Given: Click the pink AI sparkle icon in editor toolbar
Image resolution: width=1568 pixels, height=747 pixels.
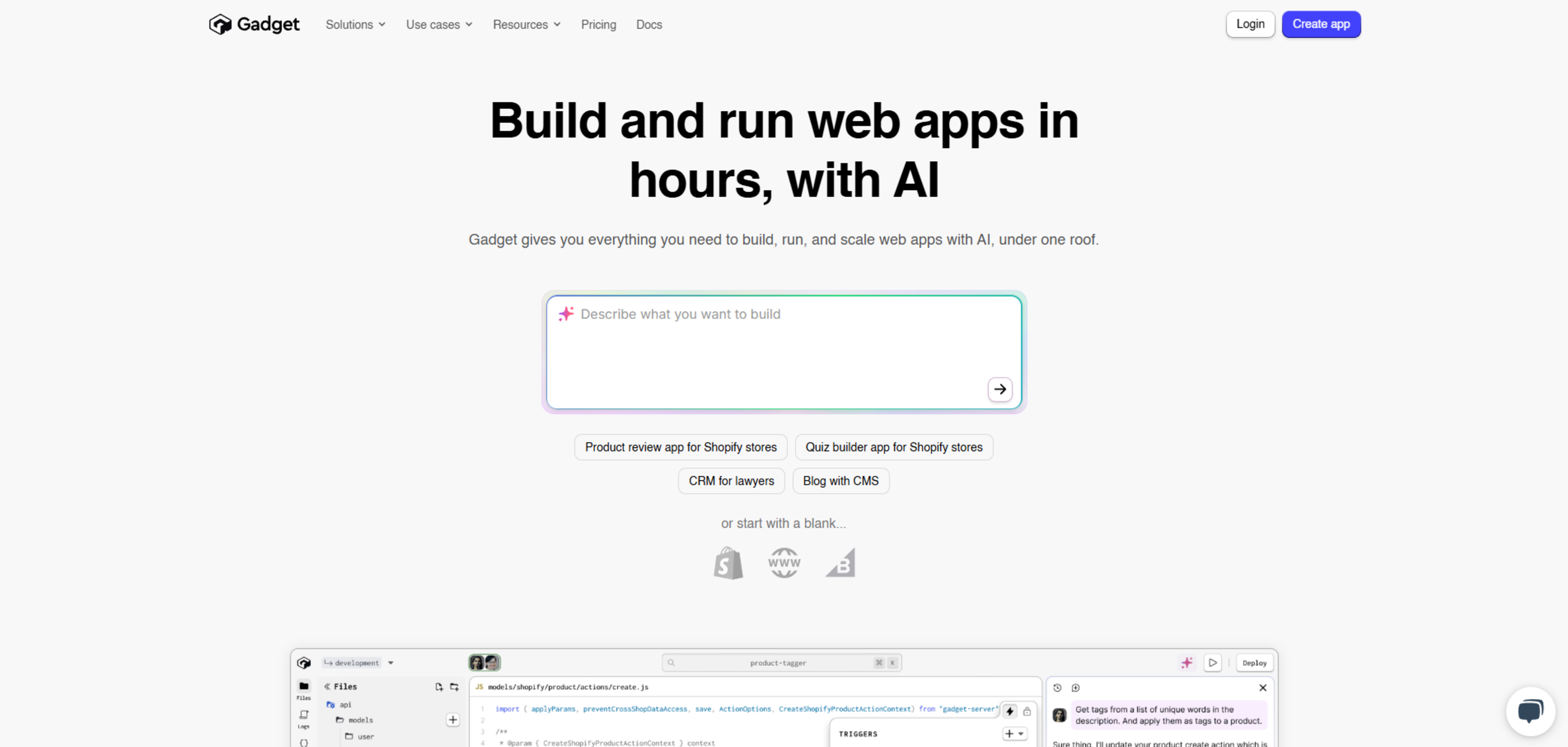Looking at the screenshot, I should tap(1186, 663).
